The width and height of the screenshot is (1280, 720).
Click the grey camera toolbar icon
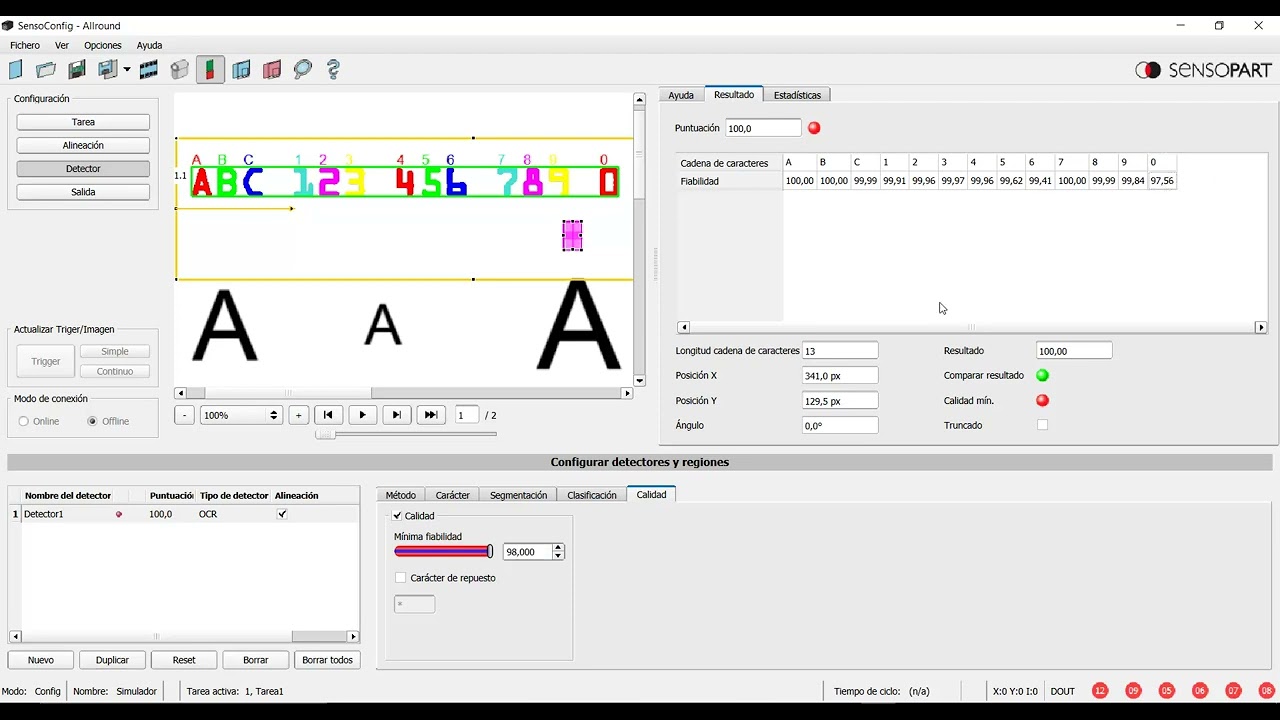[180, 69]
